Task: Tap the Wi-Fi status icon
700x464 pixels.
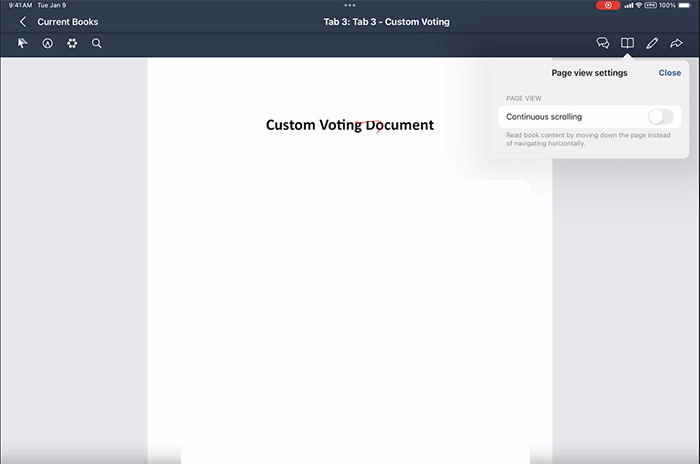Action: pos(639,5)
